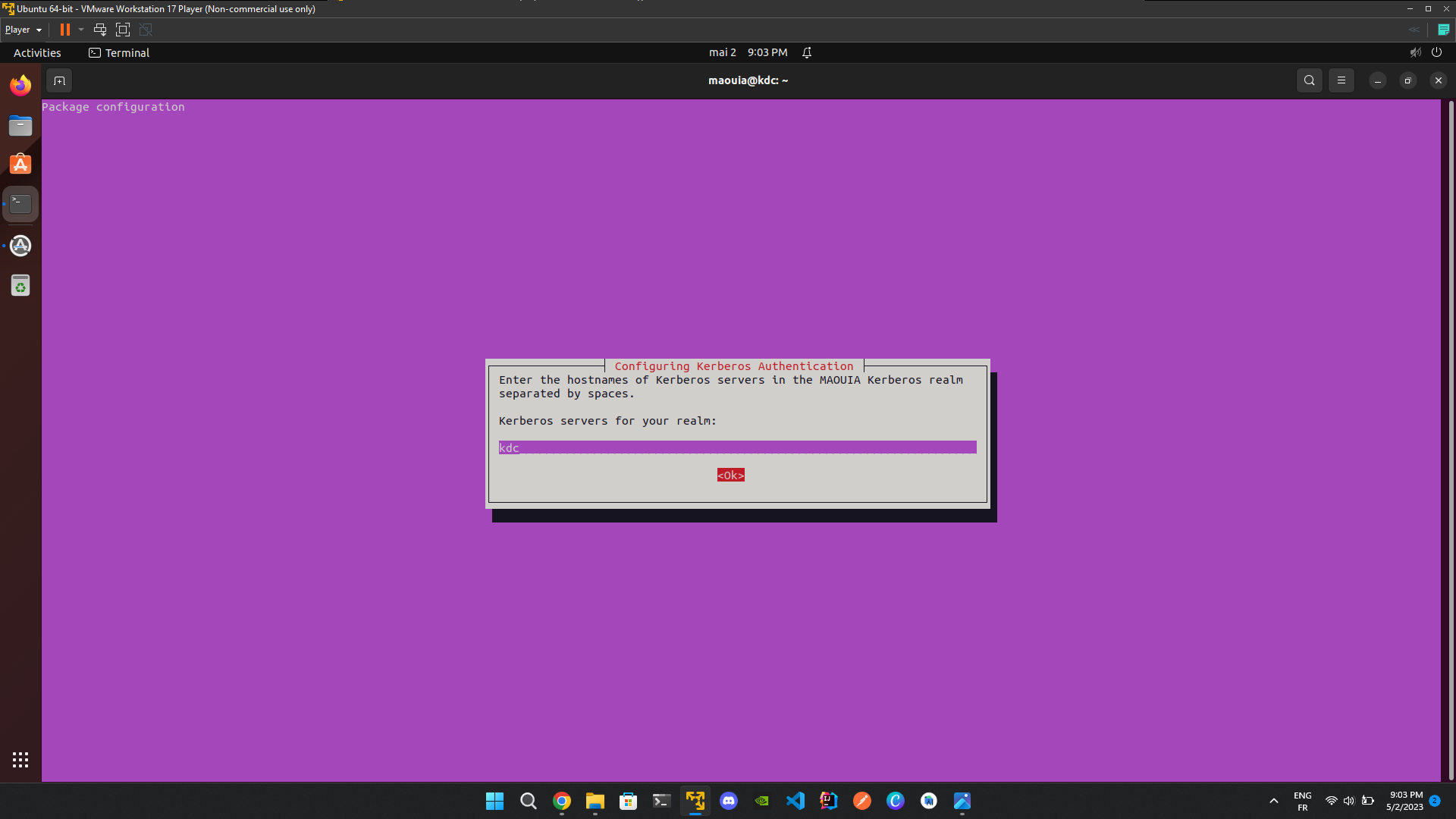Open the notification bell in Ubuntu bar
The image size is (1456, 819).
[x=807, y=52]
